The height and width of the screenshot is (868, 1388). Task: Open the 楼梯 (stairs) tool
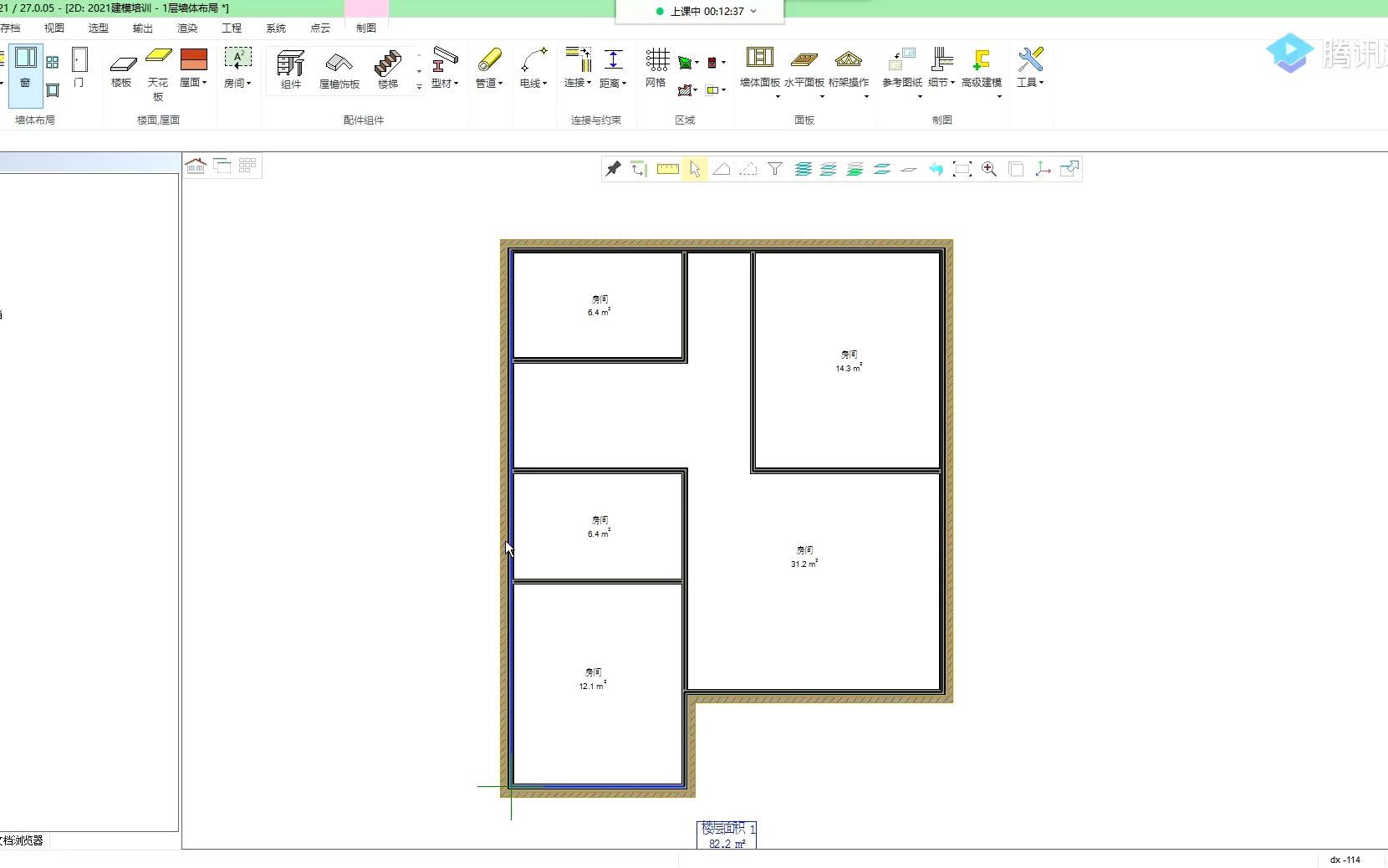pyautogui.click(x=387, y=67)
